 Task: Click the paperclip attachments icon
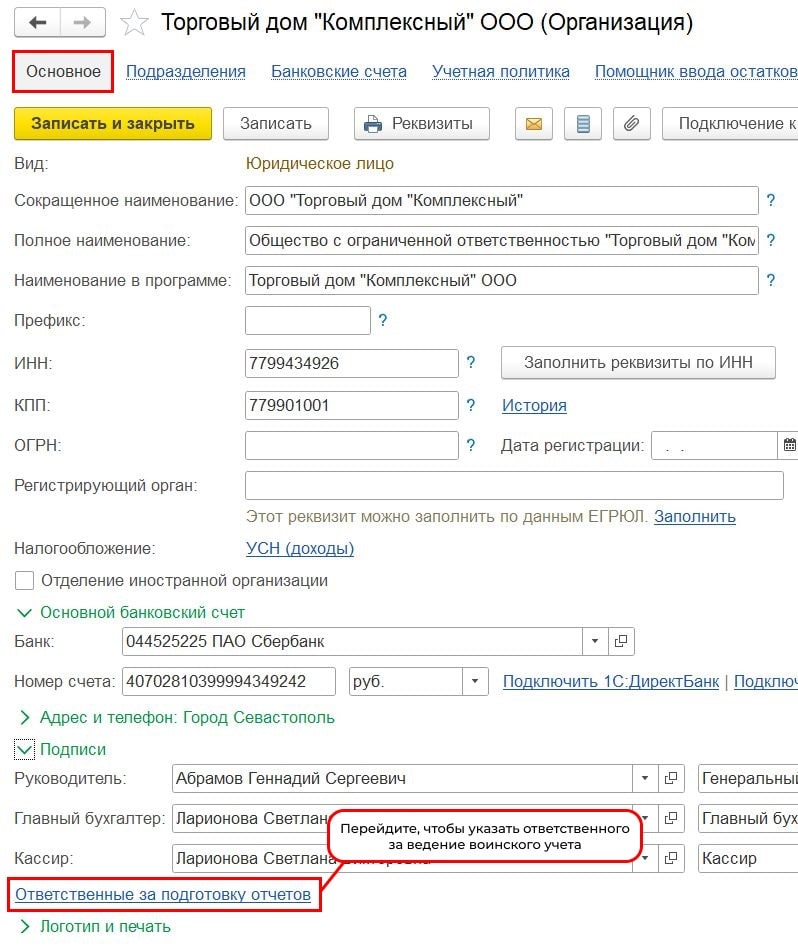[631, 124]
